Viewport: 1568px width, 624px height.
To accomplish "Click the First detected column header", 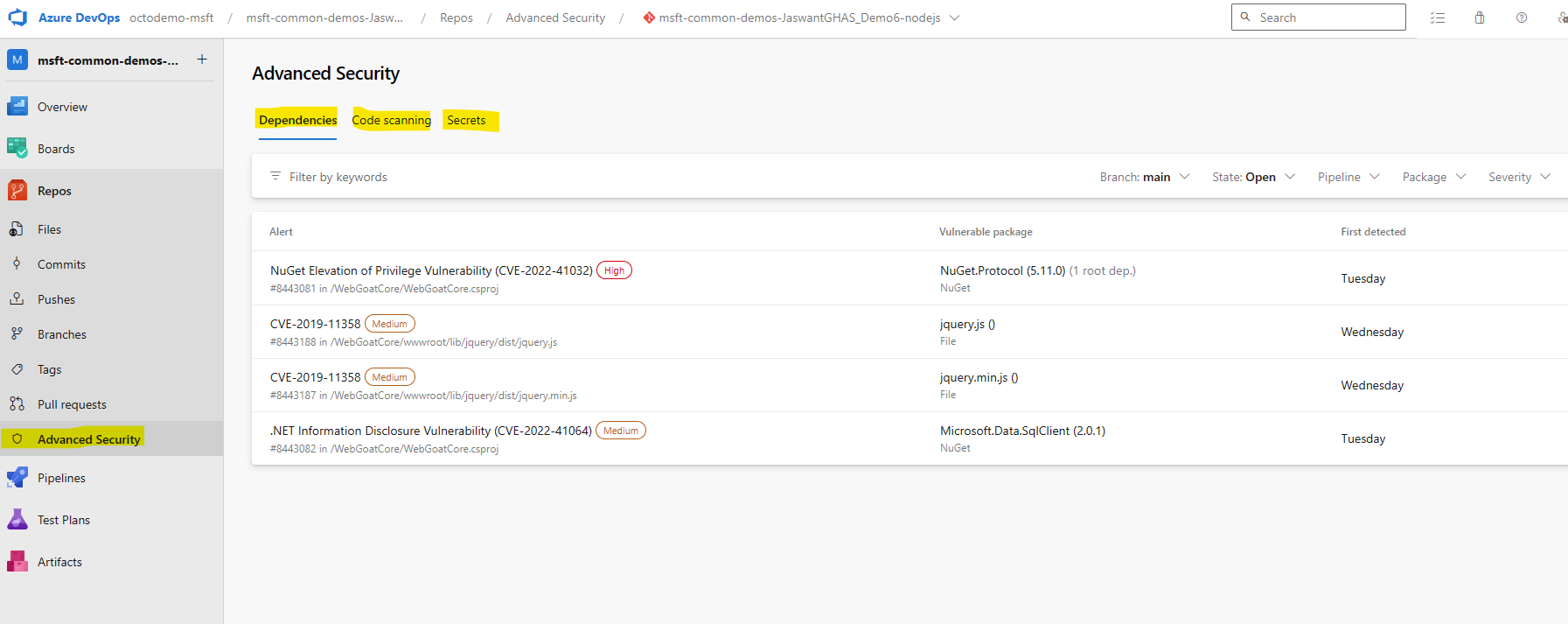I will pos(1373,232).
